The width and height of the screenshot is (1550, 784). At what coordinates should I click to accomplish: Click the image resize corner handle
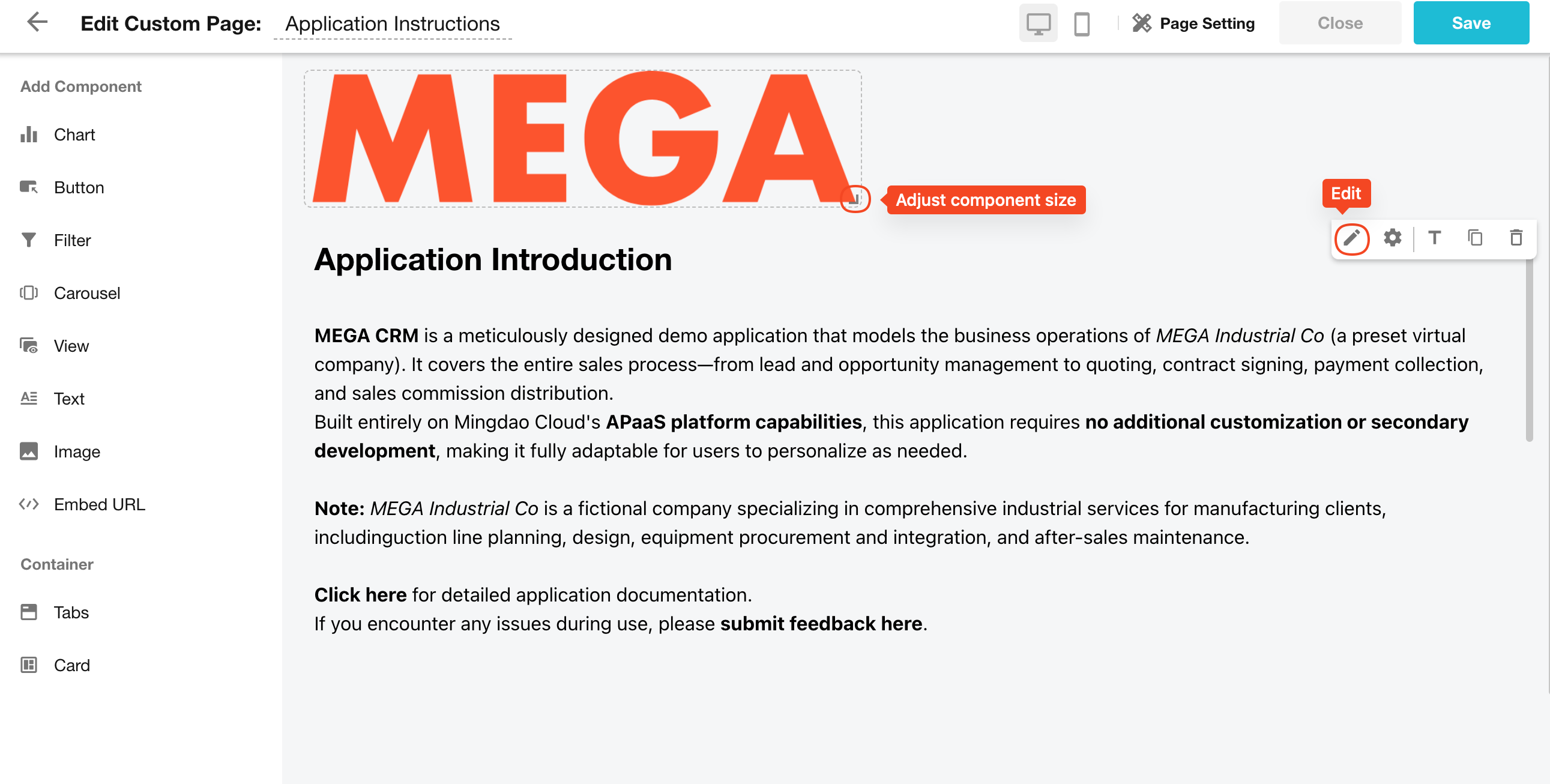854,199
